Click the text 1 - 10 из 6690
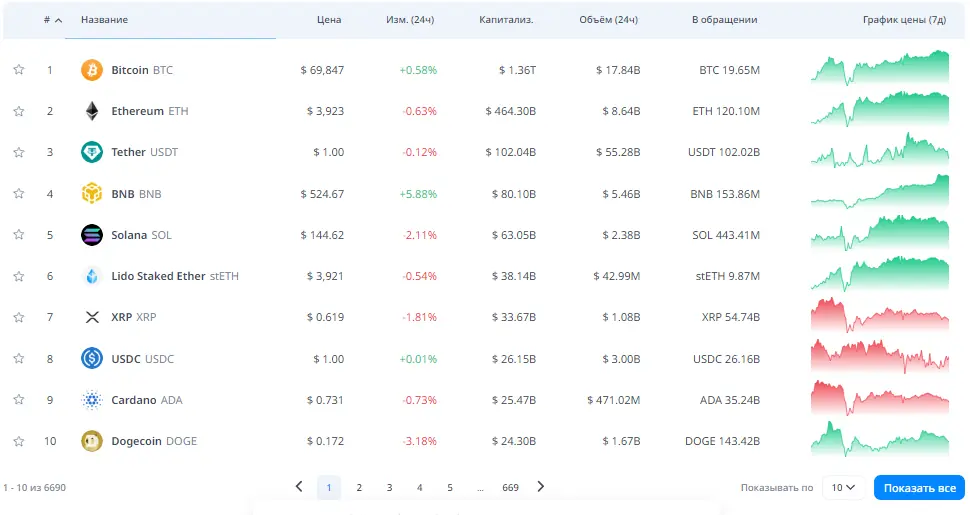 tap(34, 488)
